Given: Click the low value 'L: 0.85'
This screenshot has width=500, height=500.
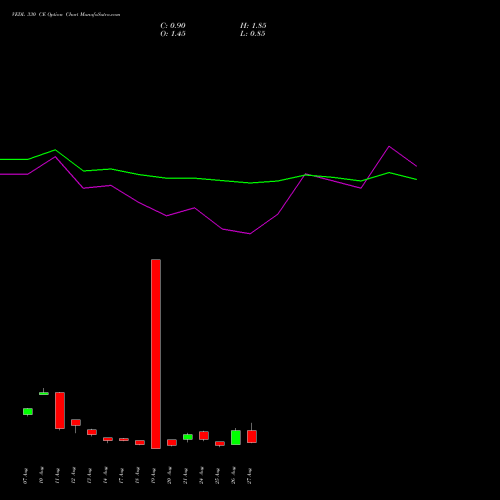Looking at the screenshot, I should (x=253, y=34).
